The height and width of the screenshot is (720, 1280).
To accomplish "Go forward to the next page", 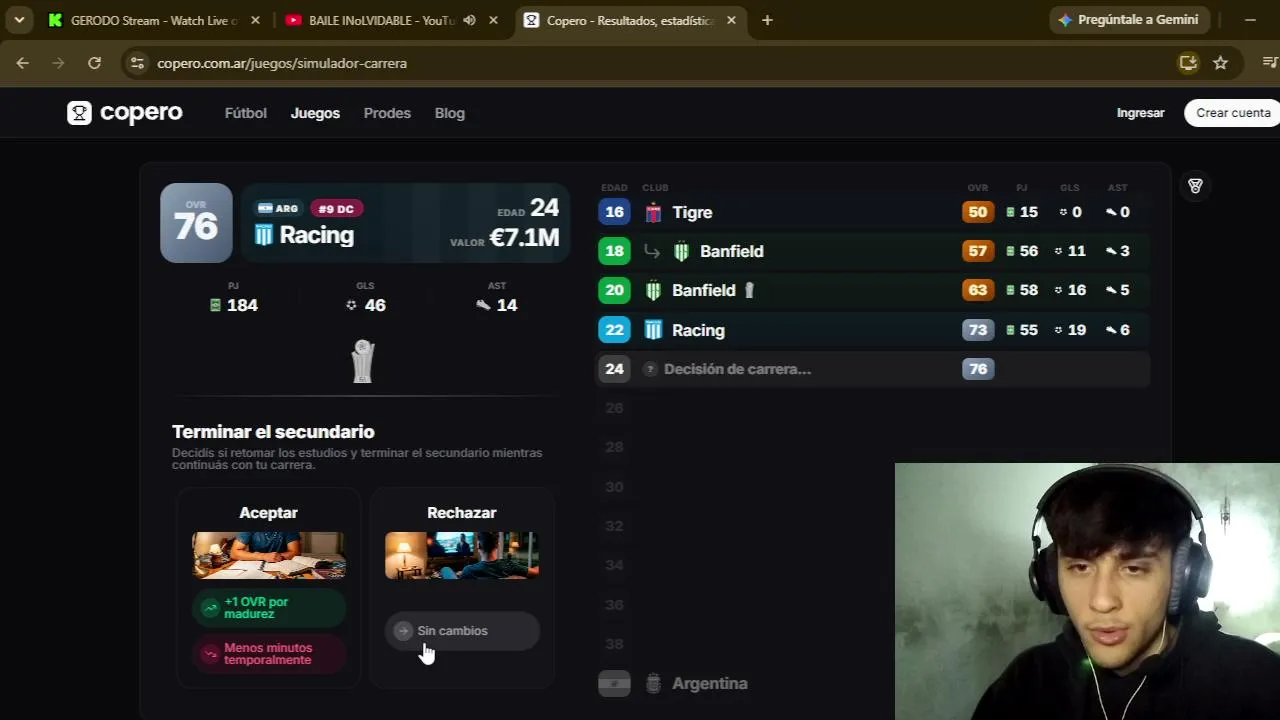I will pyautogui.click(x=58, y=63).
